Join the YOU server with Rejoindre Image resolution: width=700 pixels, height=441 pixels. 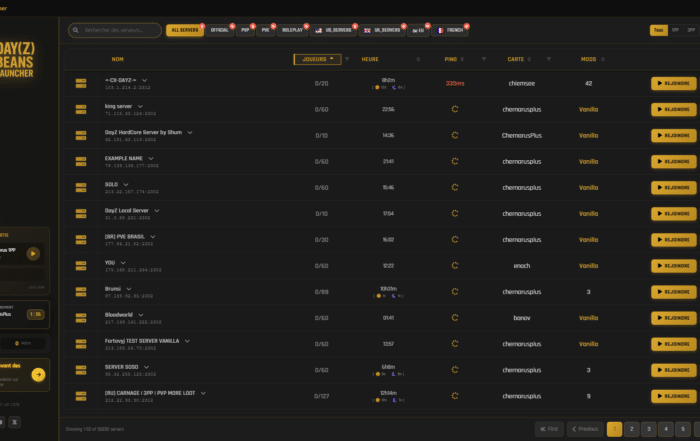[x=673, y=266]
